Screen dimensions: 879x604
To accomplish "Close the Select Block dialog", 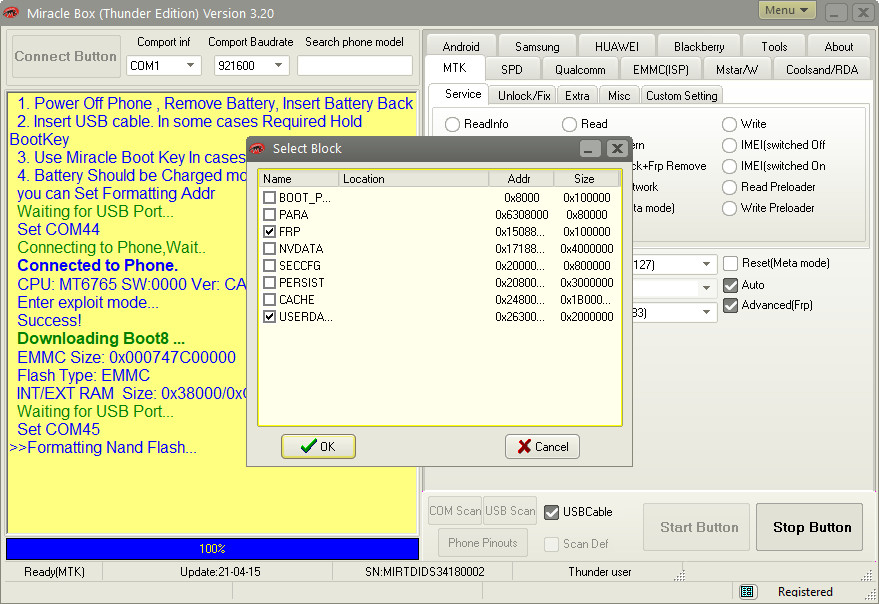I will 617,149.
